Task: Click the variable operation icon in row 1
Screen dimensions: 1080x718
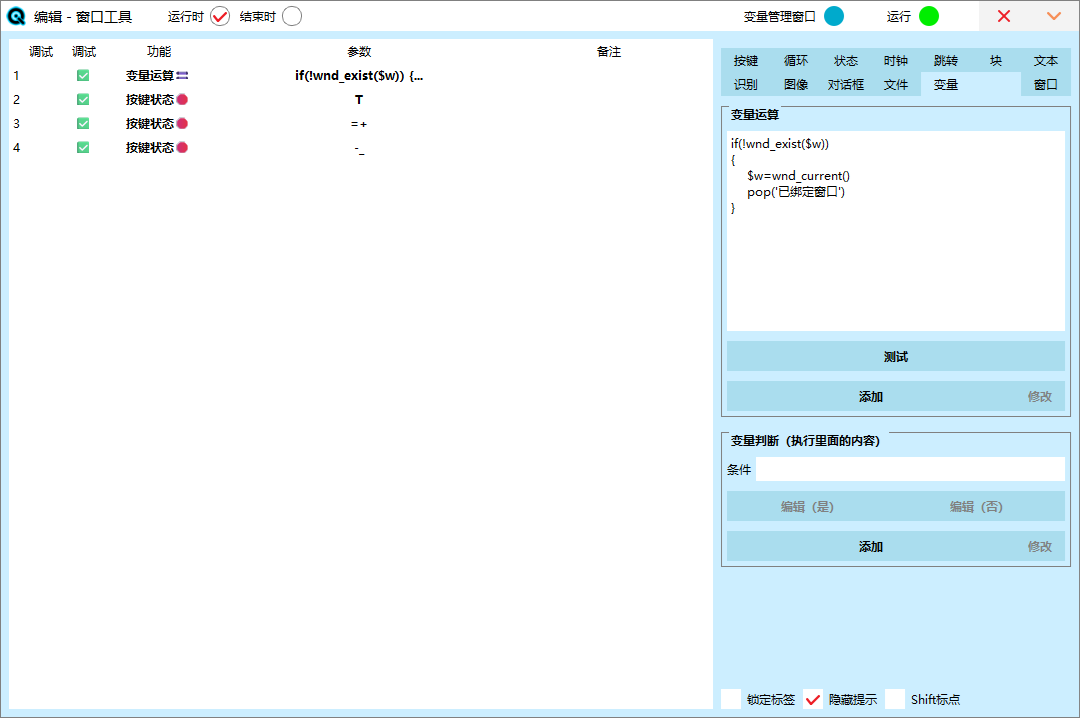Action: click(x=183, y=76)
